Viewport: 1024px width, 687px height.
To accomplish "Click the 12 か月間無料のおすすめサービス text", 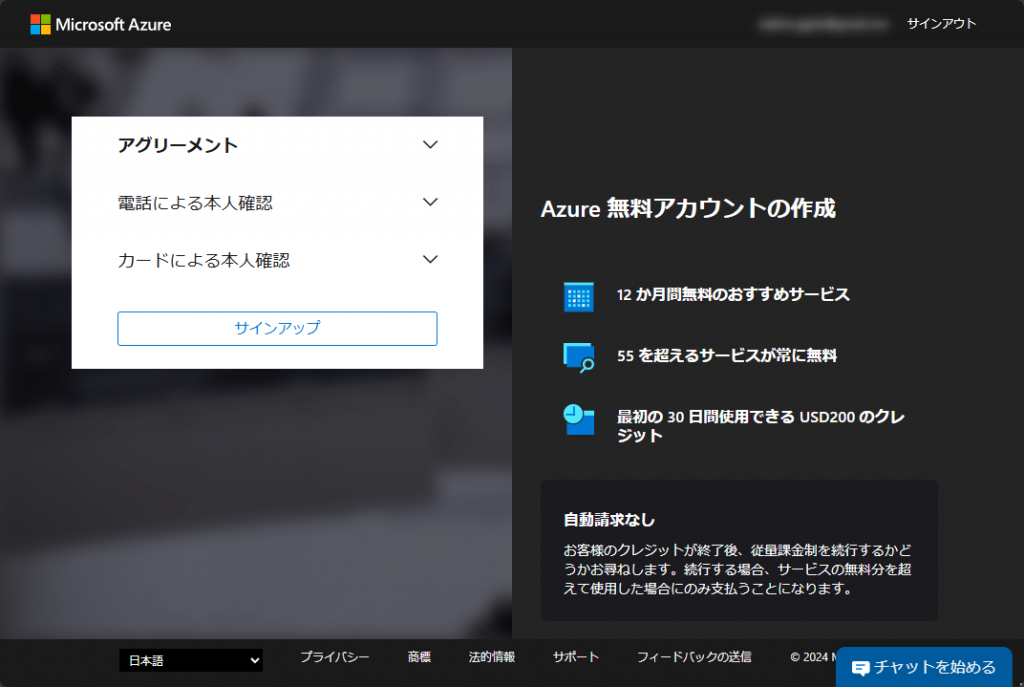I will coord(733,295).
